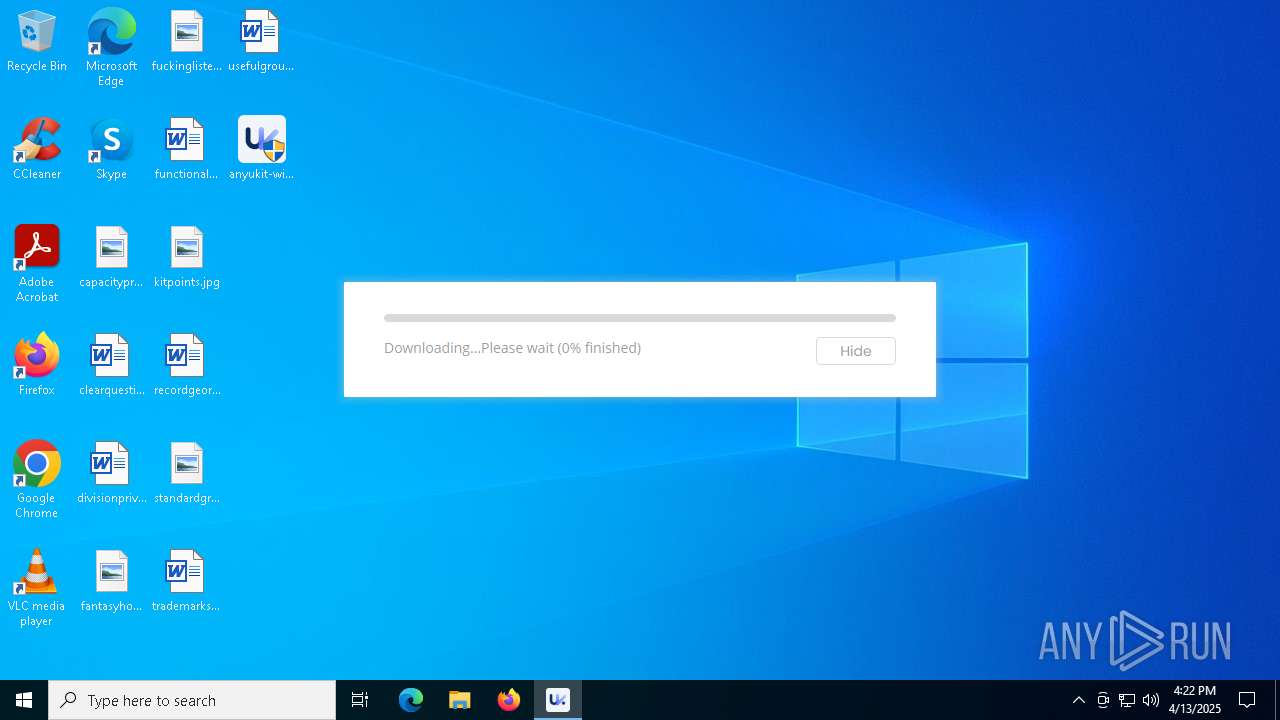This screenshot has height=720, width=1280.
Task: Open the Windows Start menu
Action: [x=24, y=700]
